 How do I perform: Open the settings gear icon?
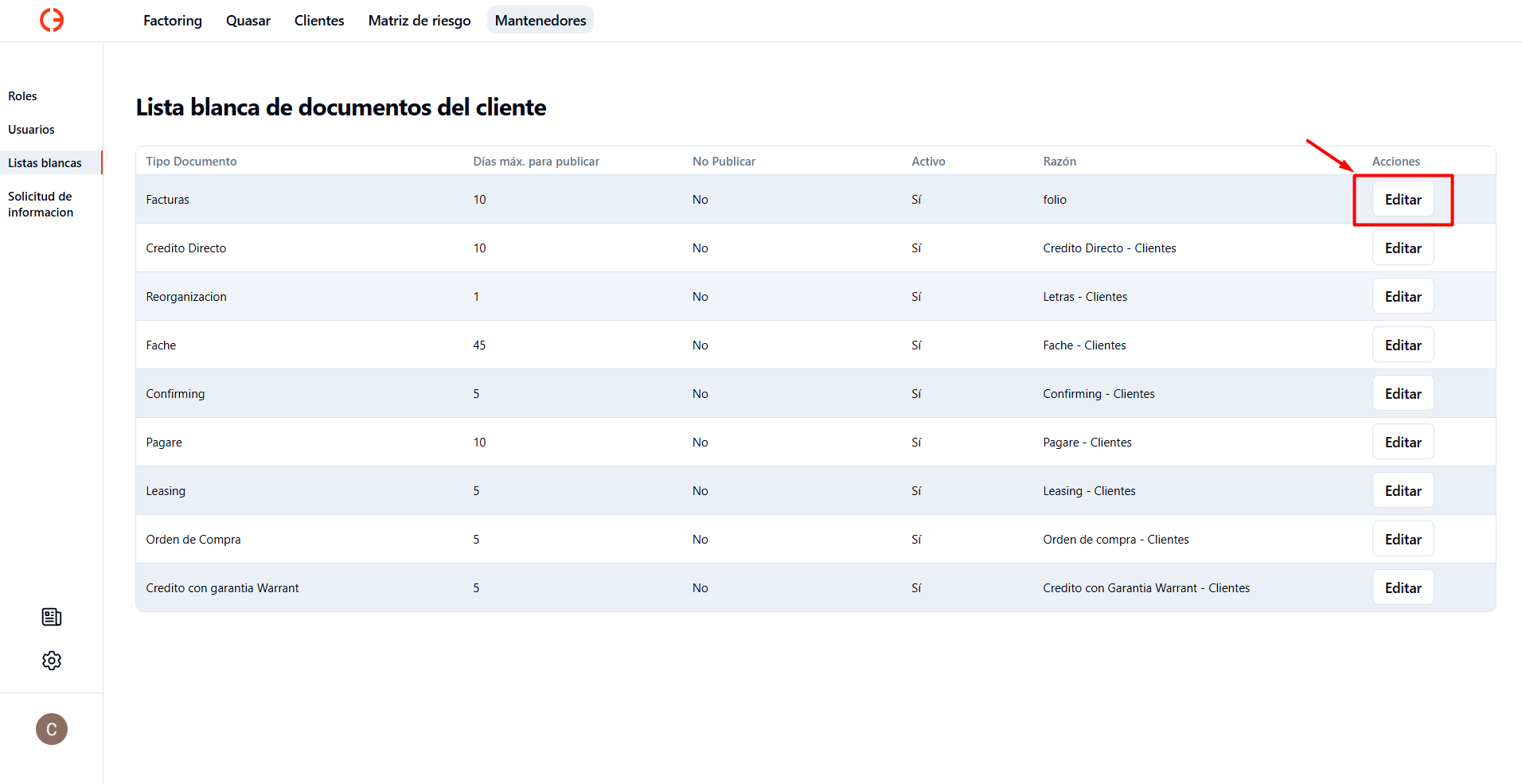pyautogui.click(x=52, y=661)
